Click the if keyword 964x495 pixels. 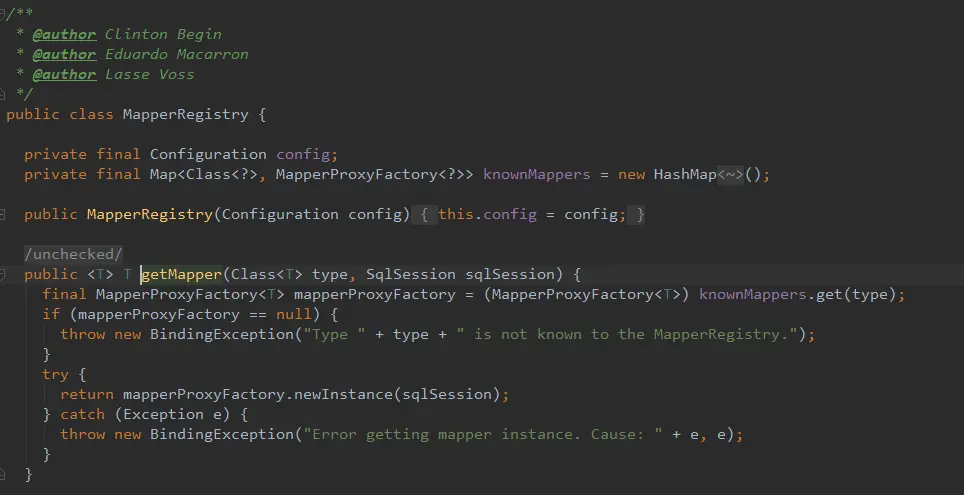click(51, 315)
